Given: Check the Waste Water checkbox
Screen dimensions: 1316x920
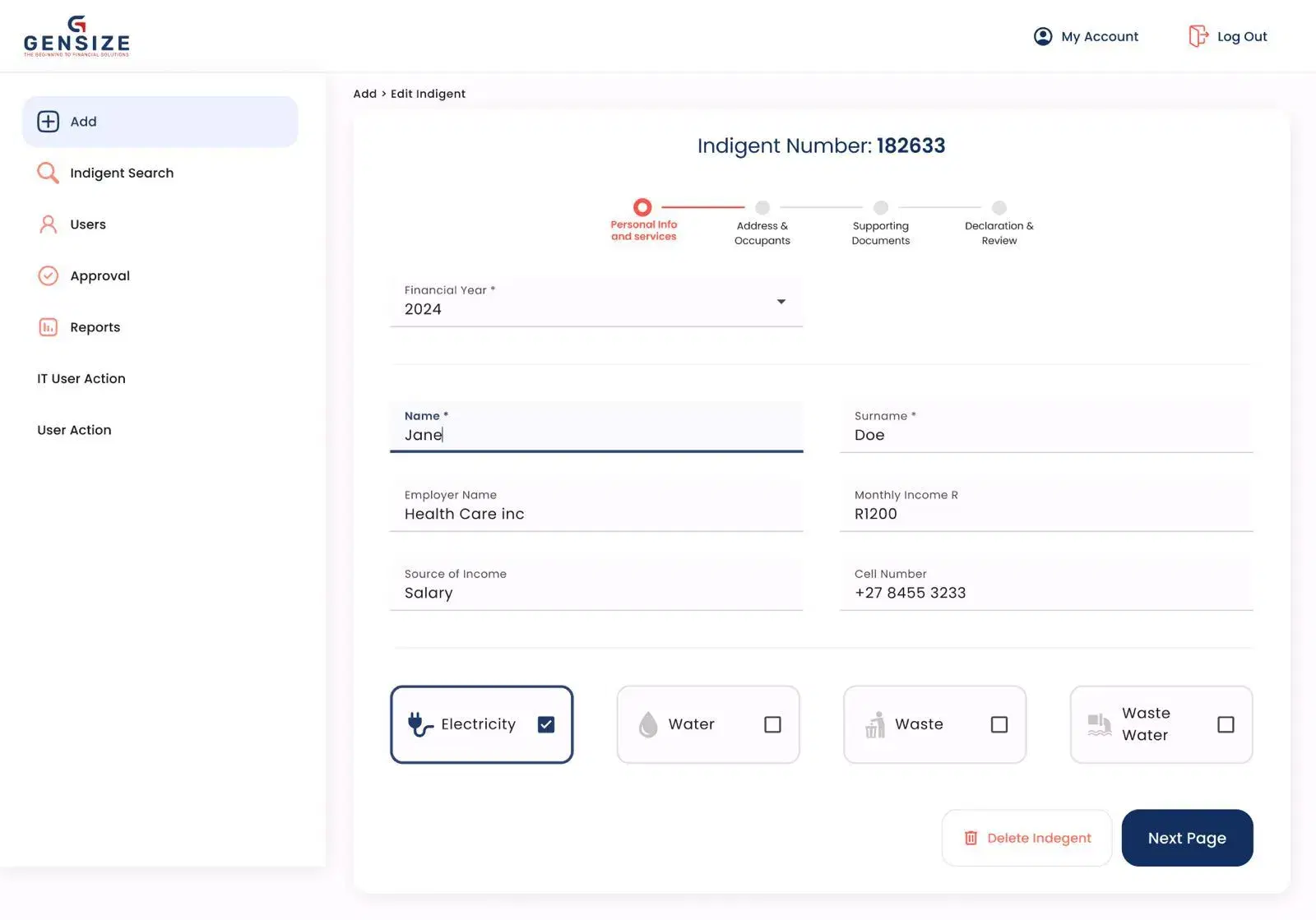Looking at the screenshot, I should pyautogui.click(x=1226, y=724).
